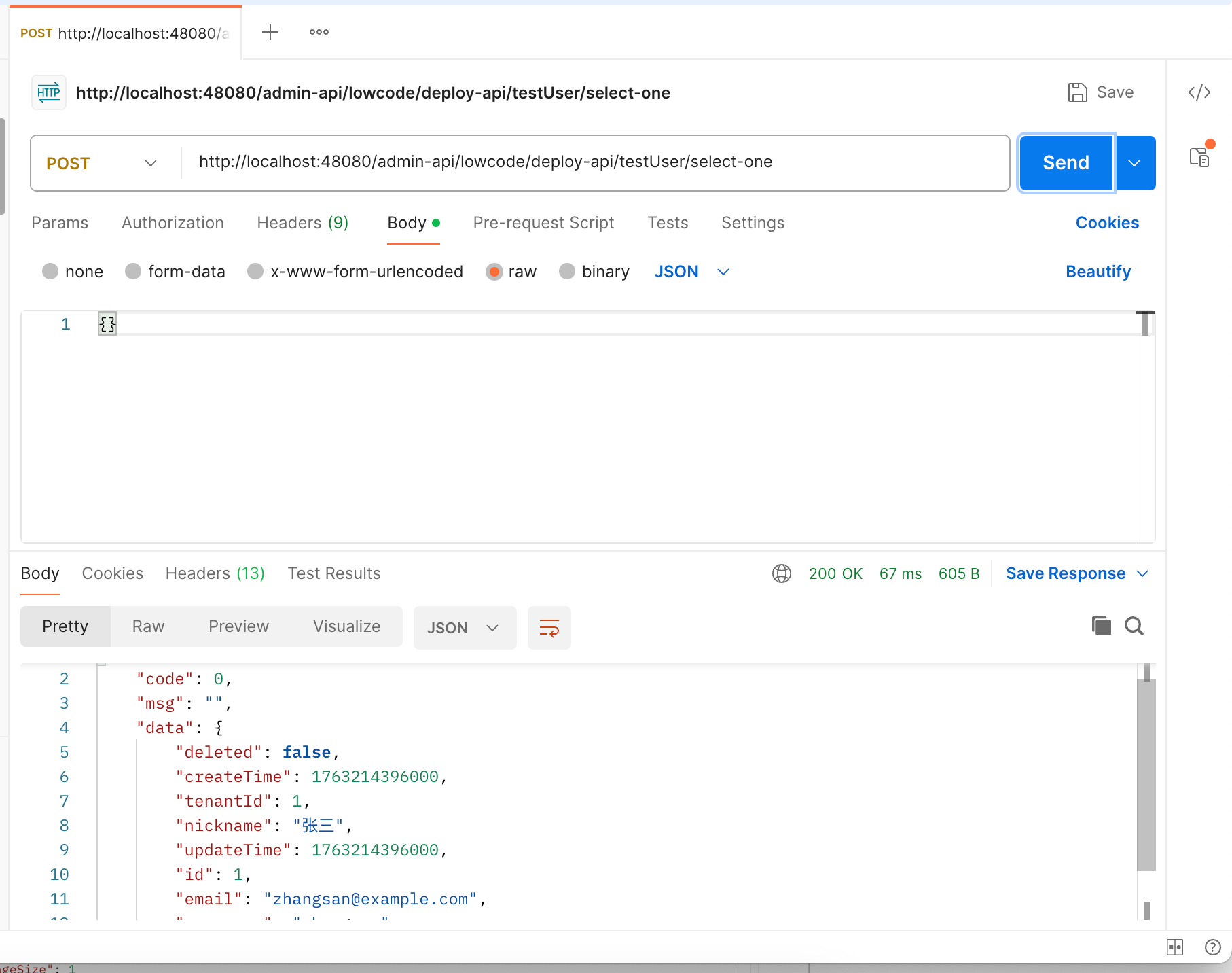Open new request tab with plus icon
The image size is (1232, 973).
[x=270, y=32]
